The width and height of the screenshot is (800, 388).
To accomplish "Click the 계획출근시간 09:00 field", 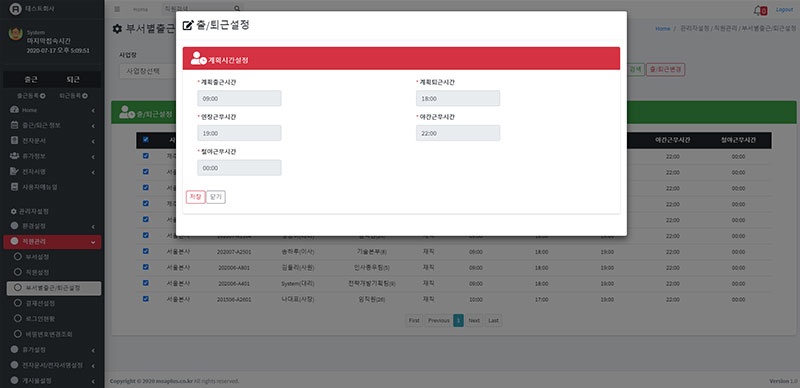I will (239, 99).
